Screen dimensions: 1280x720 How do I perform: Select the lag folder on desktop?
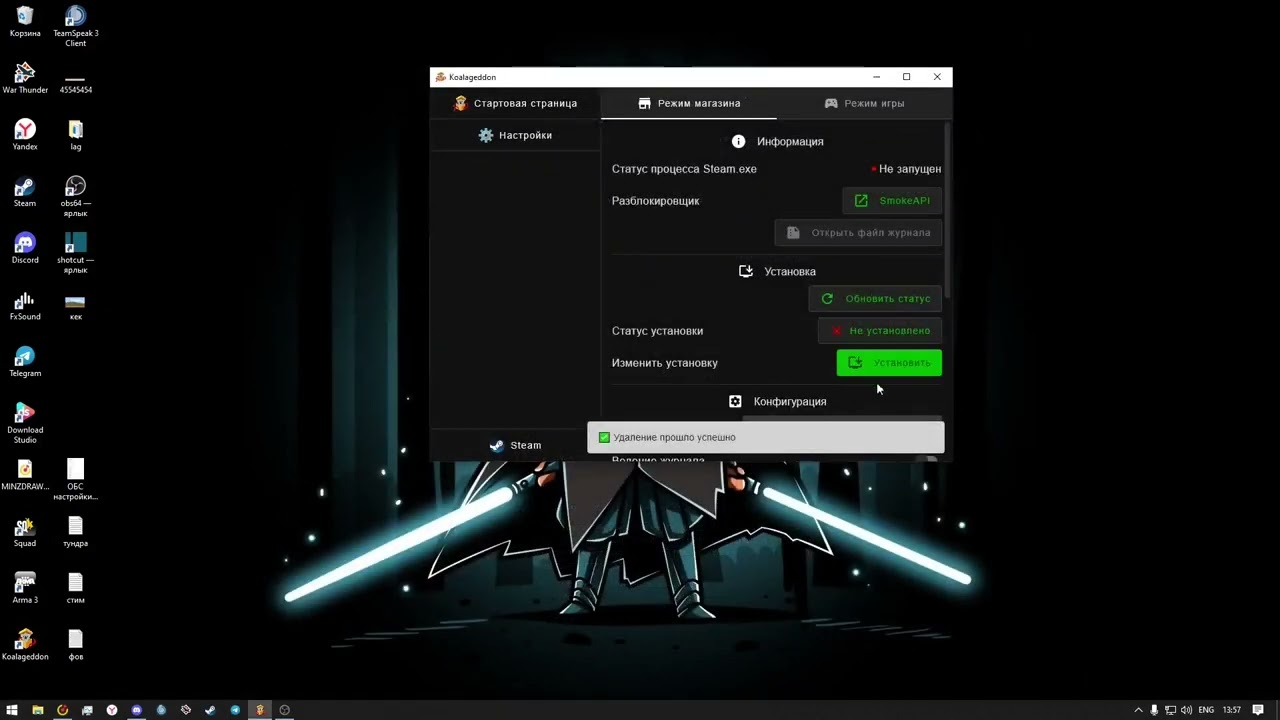tap(75, 135)
